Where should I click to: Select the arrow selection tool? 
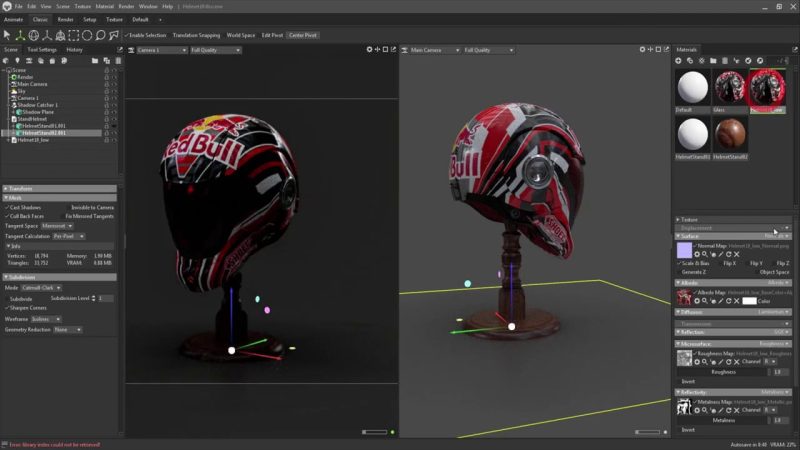pos(7,35)
